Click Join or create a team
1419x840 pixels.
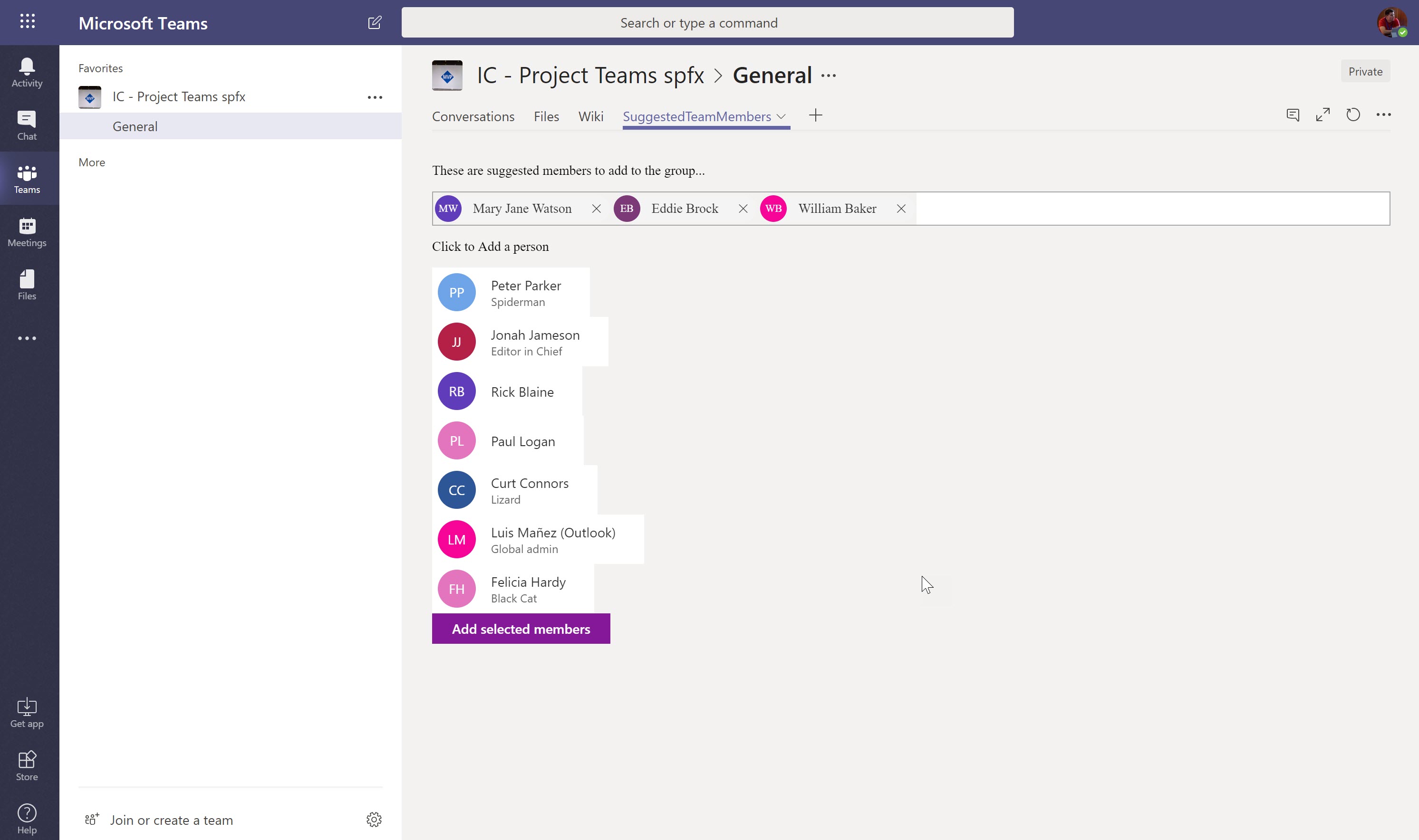170,819
